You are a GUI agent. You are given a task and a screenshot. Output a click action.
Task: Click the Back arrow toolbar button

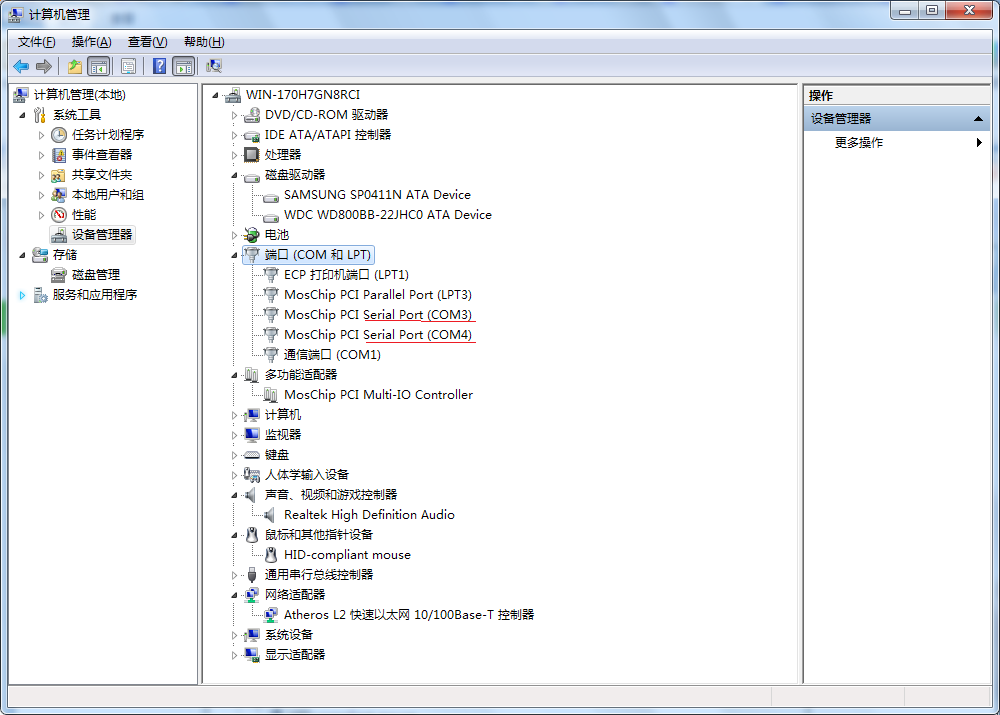[x=21, y=66]
